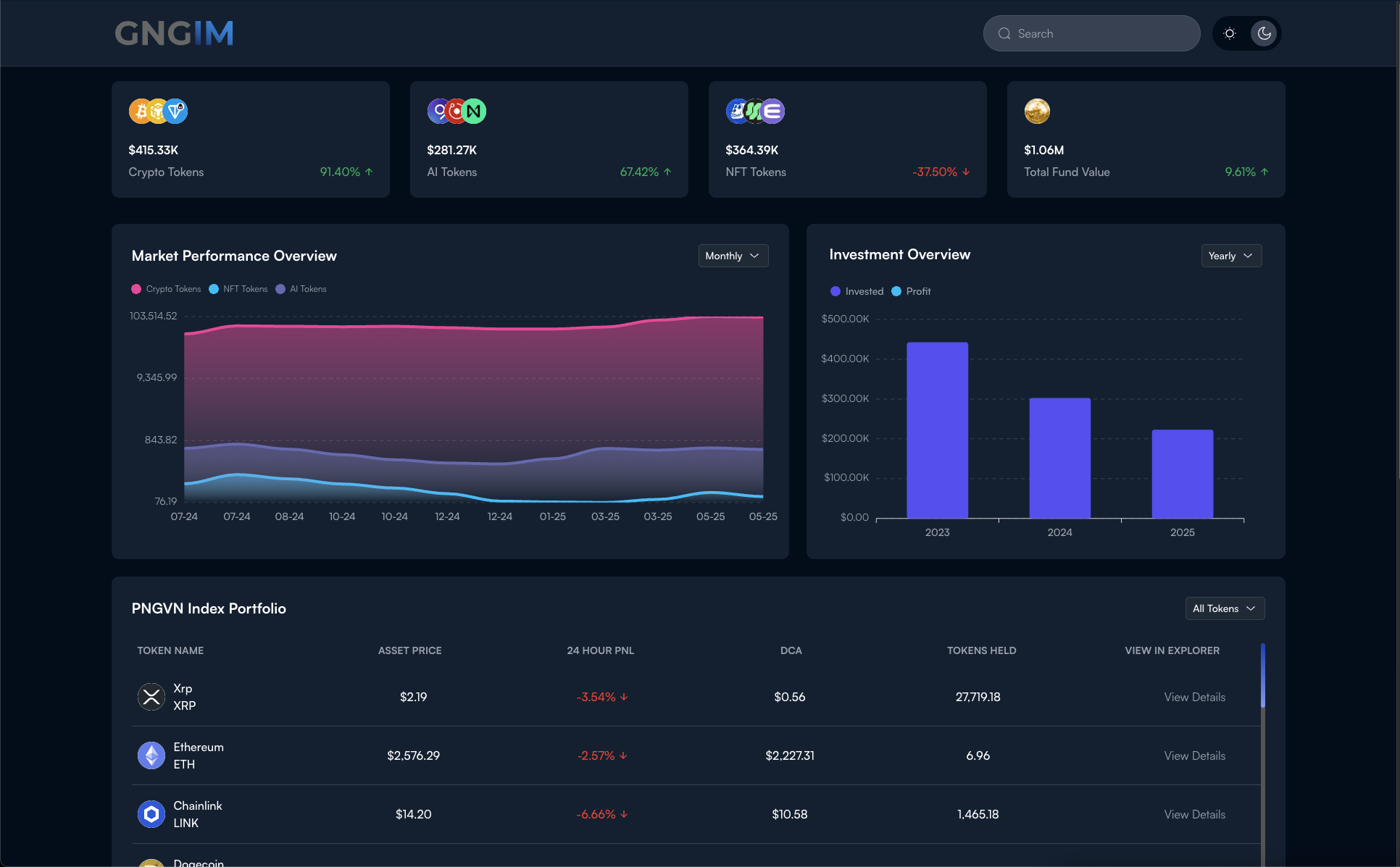Click the Dogecoin icon at the table bottom

151,863
